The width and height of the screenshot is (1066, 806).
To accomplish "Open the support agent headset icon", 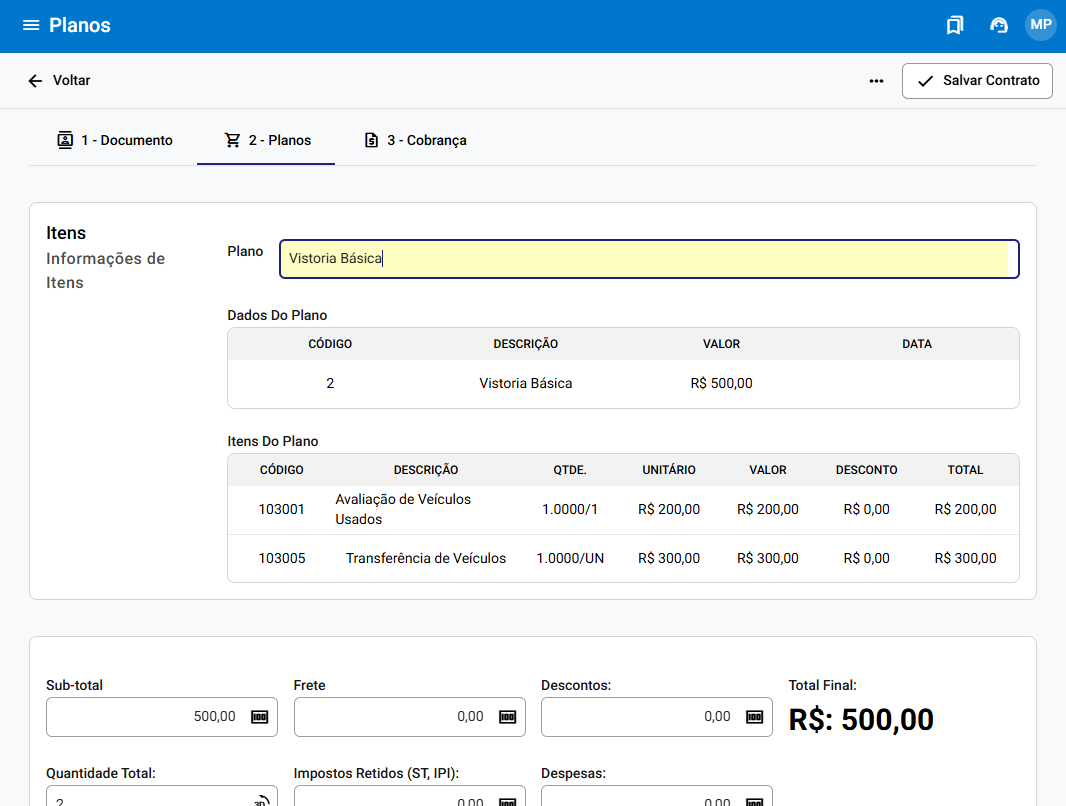I will pos(998,25).
